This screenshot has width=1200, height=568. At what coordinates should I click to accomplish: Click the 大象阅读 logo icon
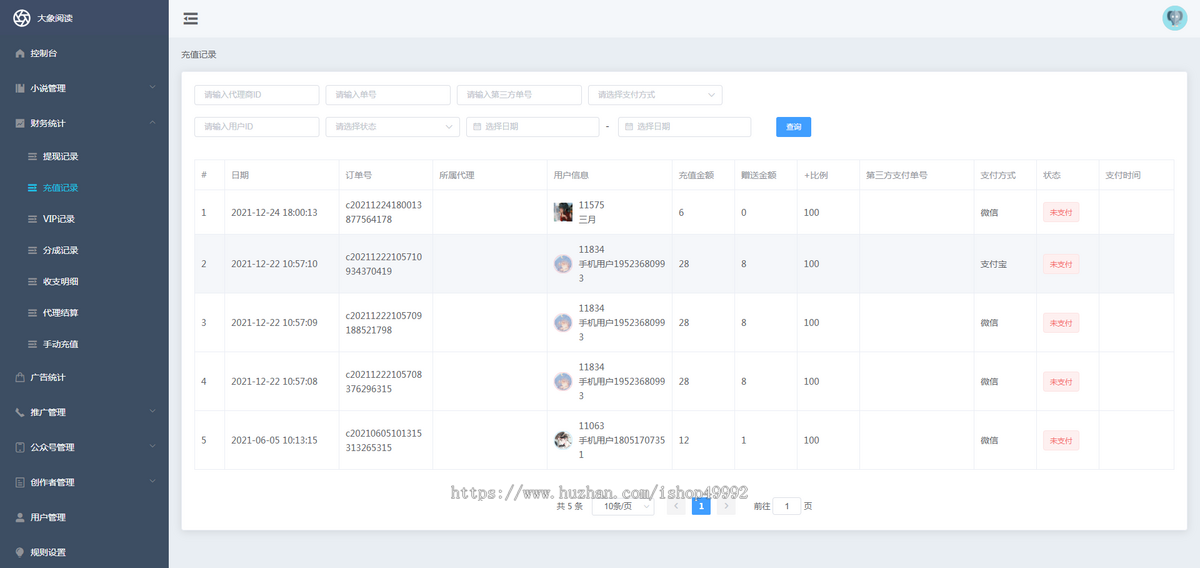21,18
